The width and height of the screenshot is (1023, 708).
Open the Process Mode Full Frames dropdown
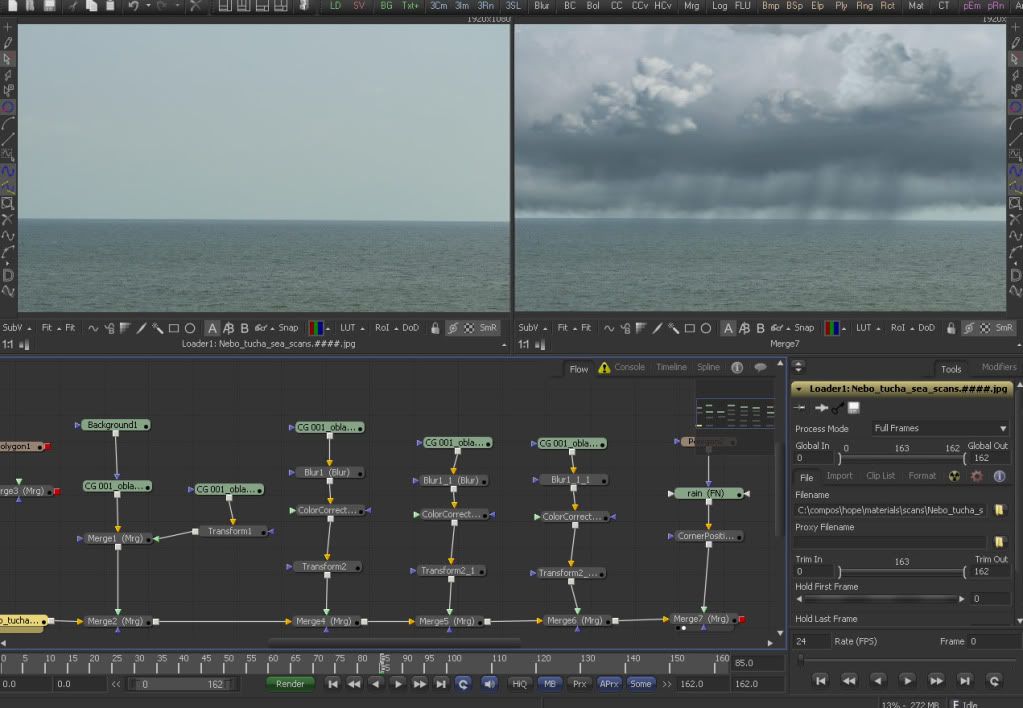click(x=940, y=428)
